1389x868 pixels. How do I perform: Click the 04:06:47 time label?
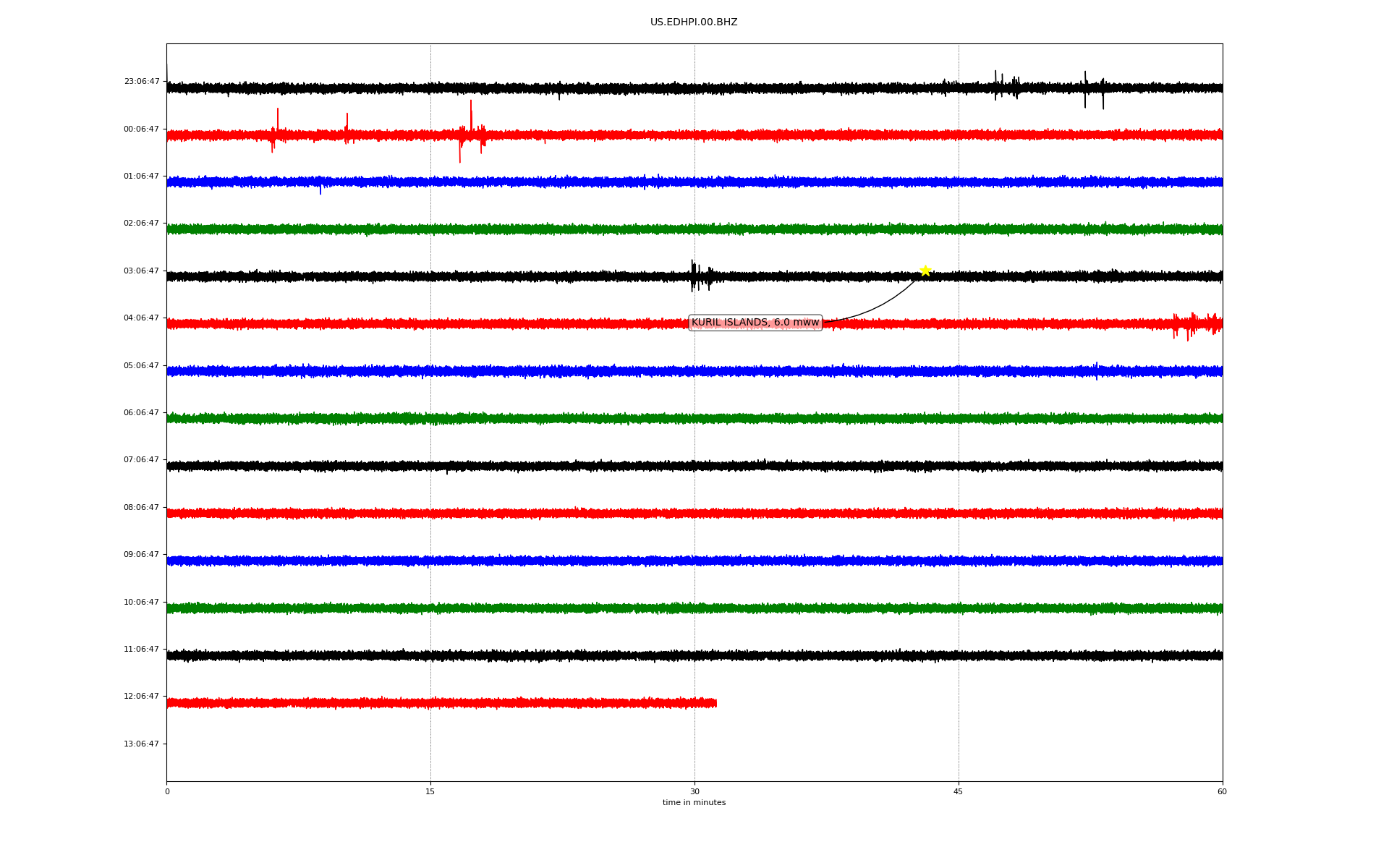click(x=142, y=318)
